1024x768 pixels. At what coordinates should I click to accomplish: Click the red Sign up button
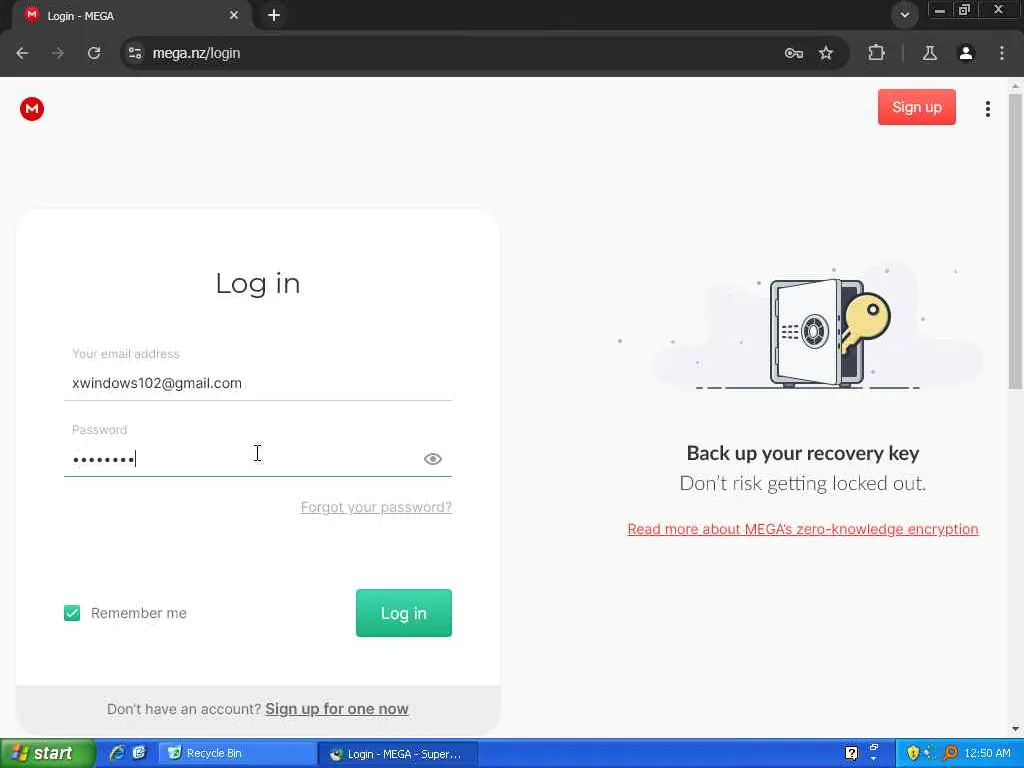coord(916,107)
